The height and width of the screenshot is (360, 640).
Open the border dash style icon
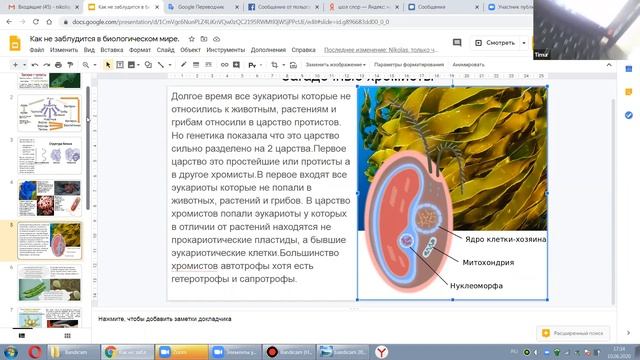(208, 65)
